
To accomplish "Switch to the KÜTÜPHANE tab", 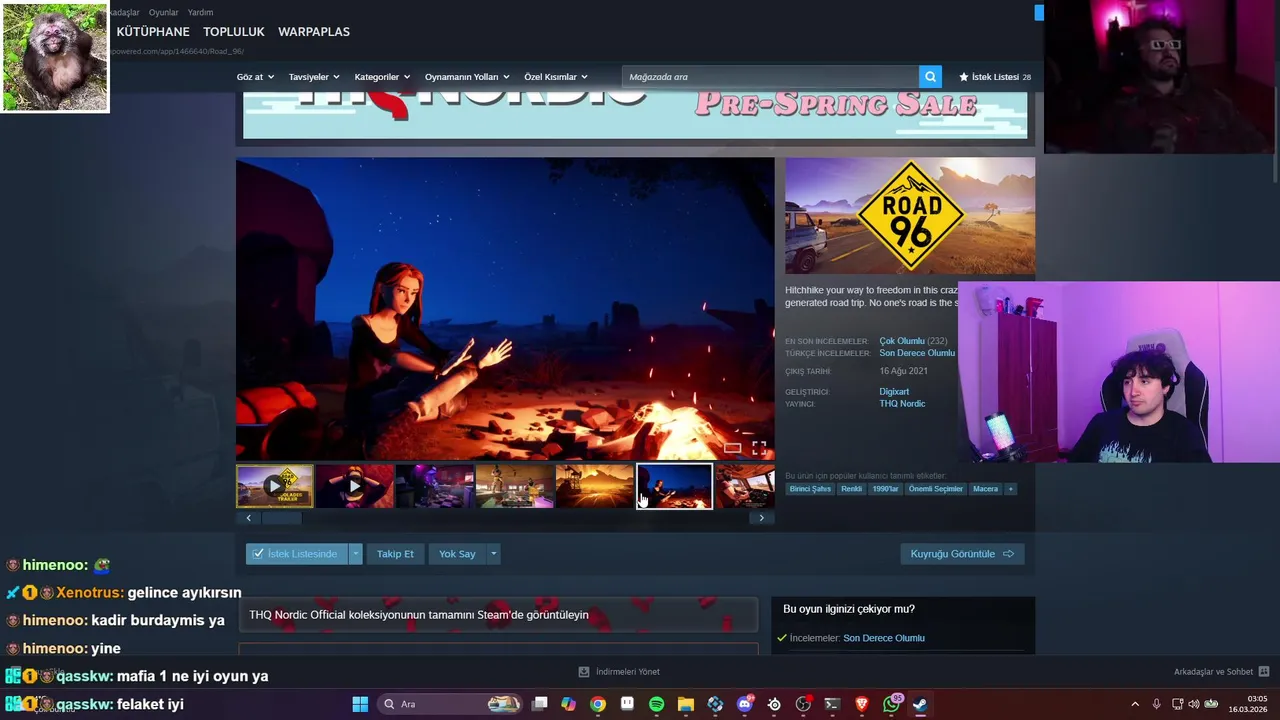I will [153, 32].
